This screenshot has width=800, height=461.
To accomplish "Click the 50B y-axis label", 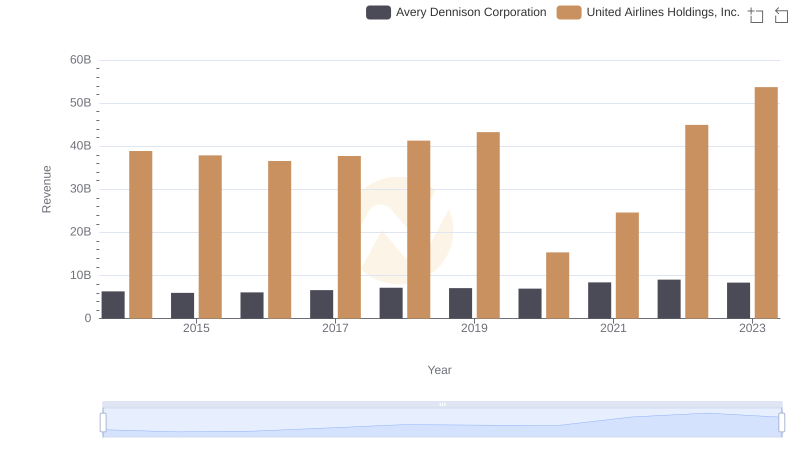I will 81,103.
